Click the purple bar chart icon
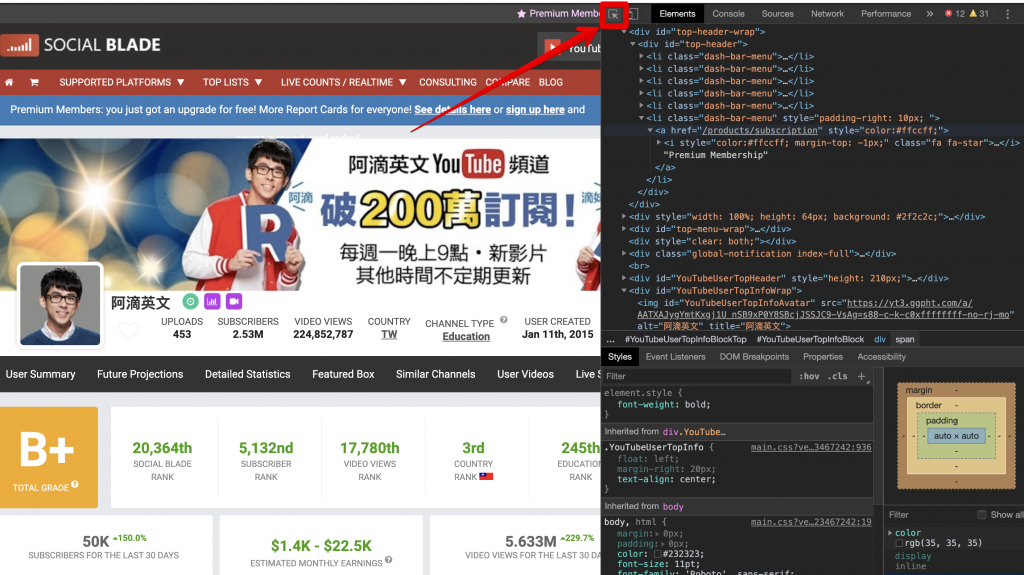Image resolution: width=1024 pixels, height=575 pixels. pos(212,301)
